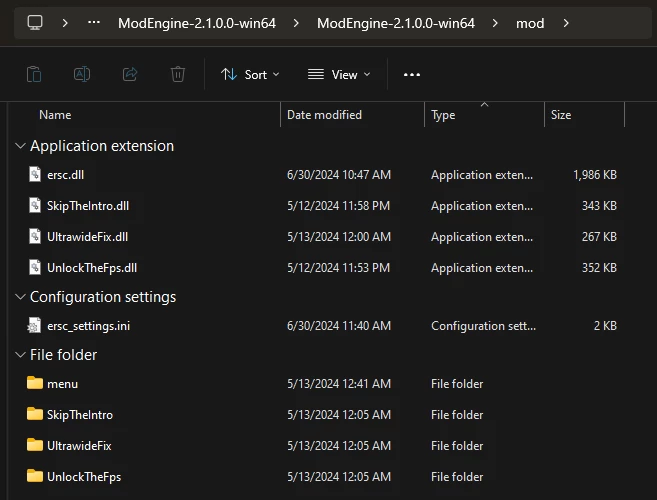Click the 343 KB size value
The image size is (657, 500).
(599, 206)
